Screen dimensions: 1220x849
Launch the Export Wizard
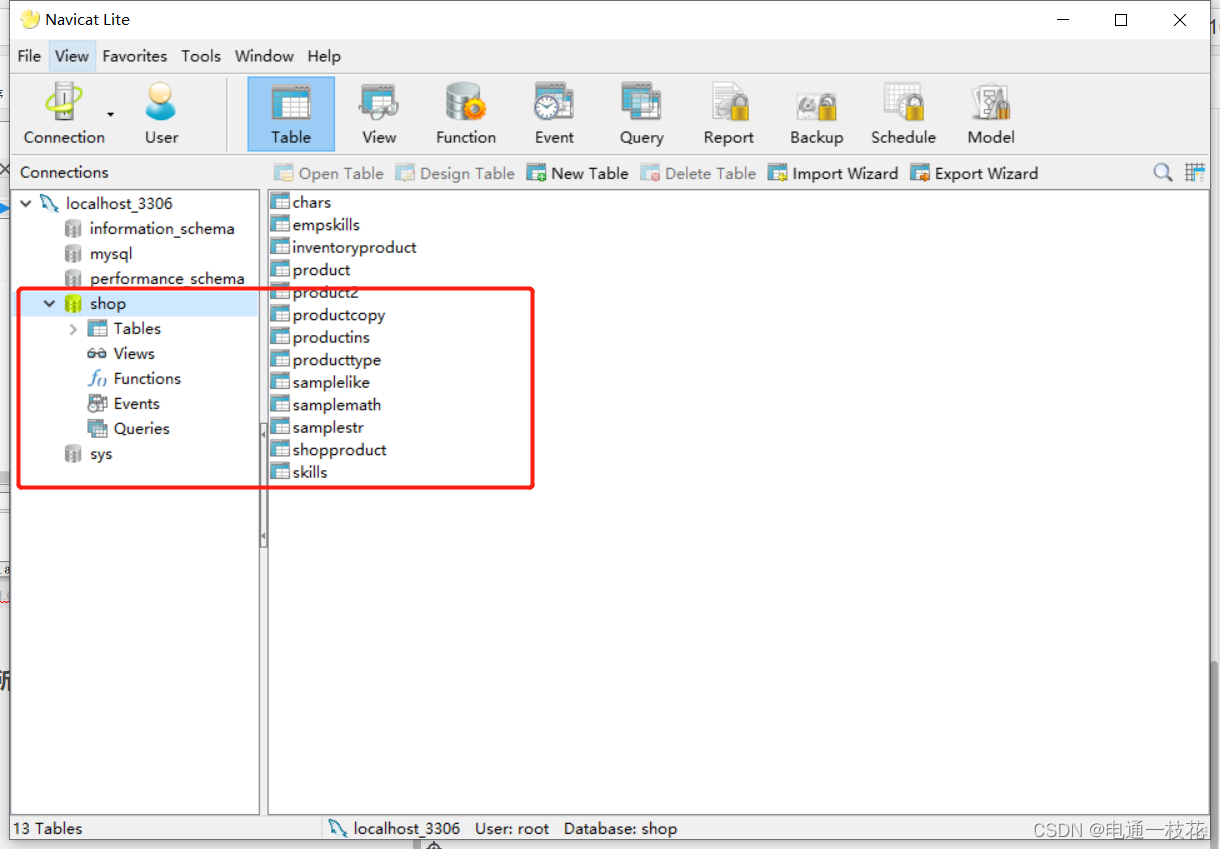[974, 173]
